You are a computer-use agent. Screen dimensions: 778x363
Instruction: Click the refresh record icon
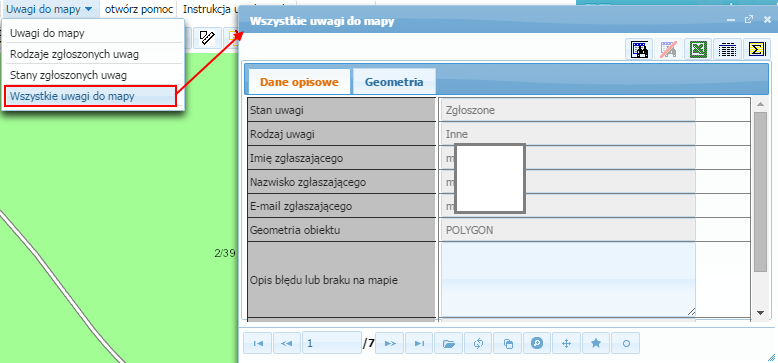coord(478,343)
